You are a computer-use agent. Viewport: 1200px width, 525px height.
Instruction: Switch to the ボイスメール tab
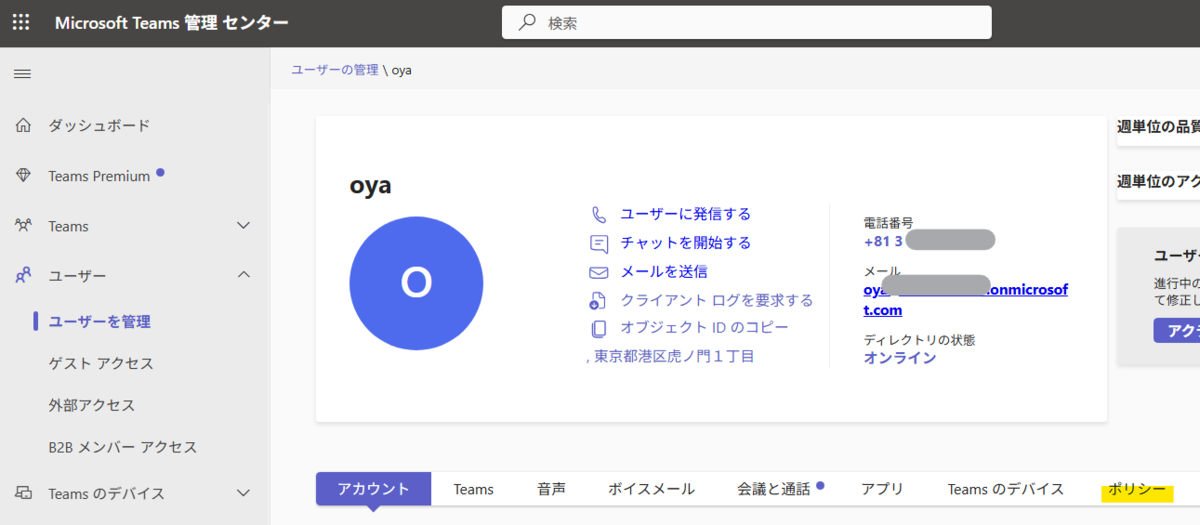pyautogui.click(x=651, y=489)
